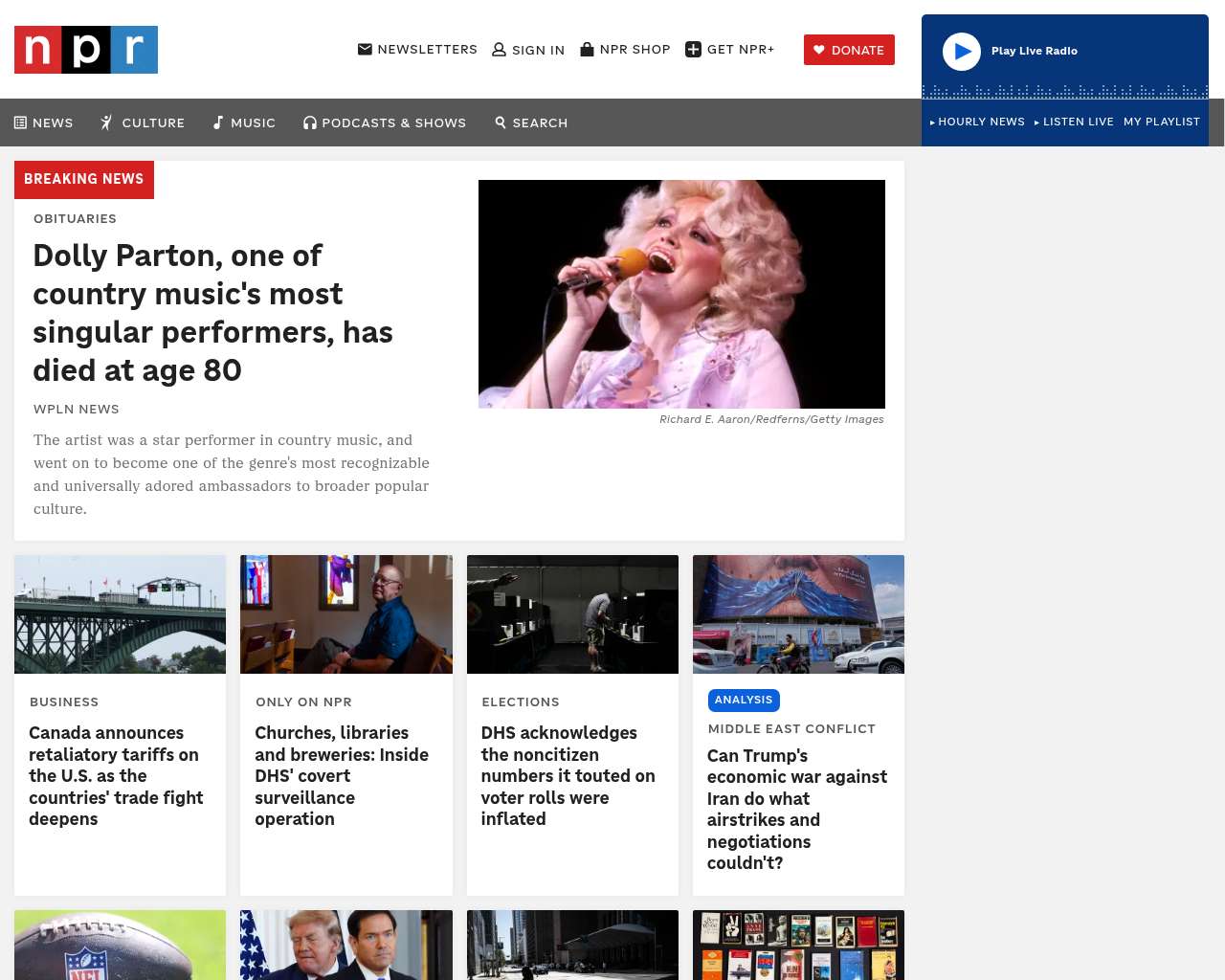Visit the NPR Shop link text

[635, 49]
